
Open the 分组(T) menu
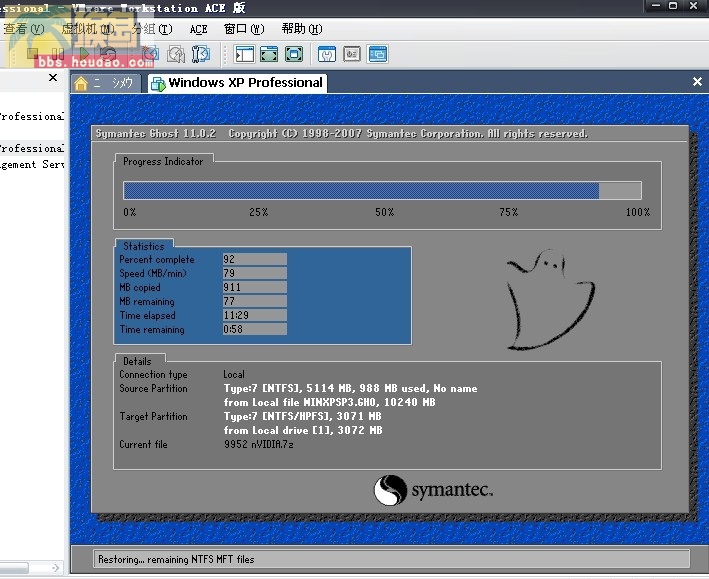tap(152, 29)
